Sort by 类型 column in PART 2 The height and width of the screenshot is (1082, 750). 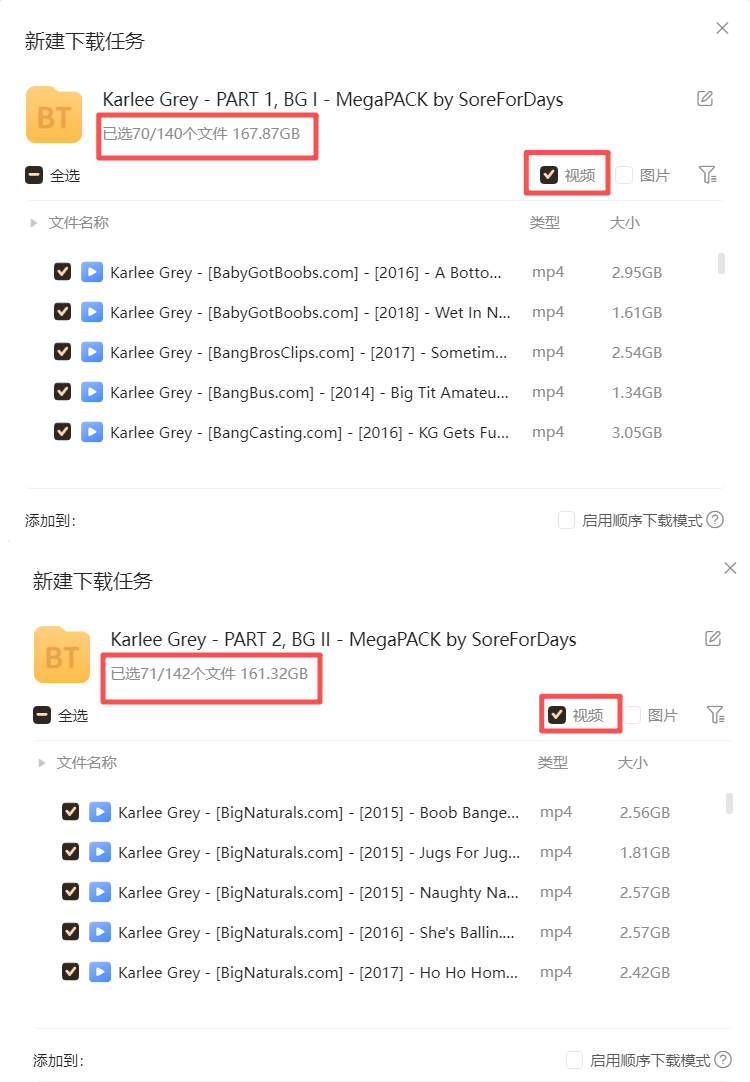(x=553, y=763)
